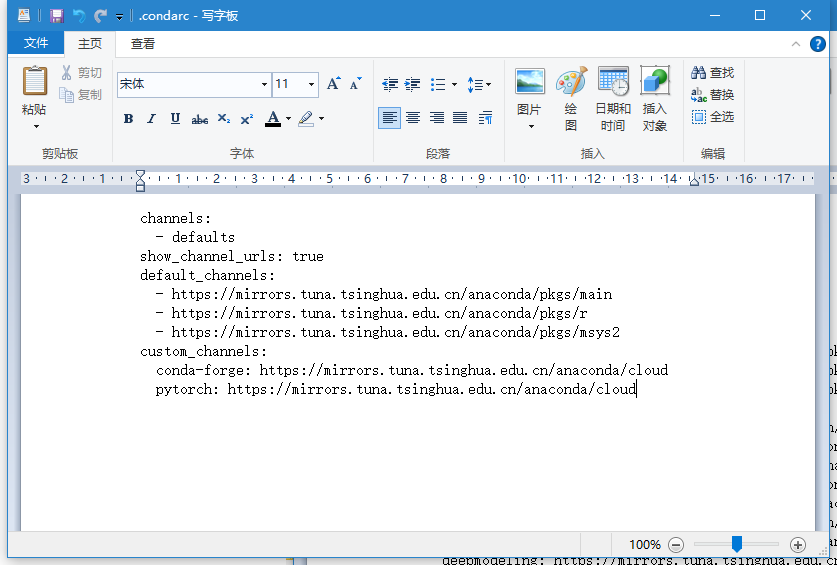
Task: Switch to the 查看 (View) tab
Action: click(143, 43)
